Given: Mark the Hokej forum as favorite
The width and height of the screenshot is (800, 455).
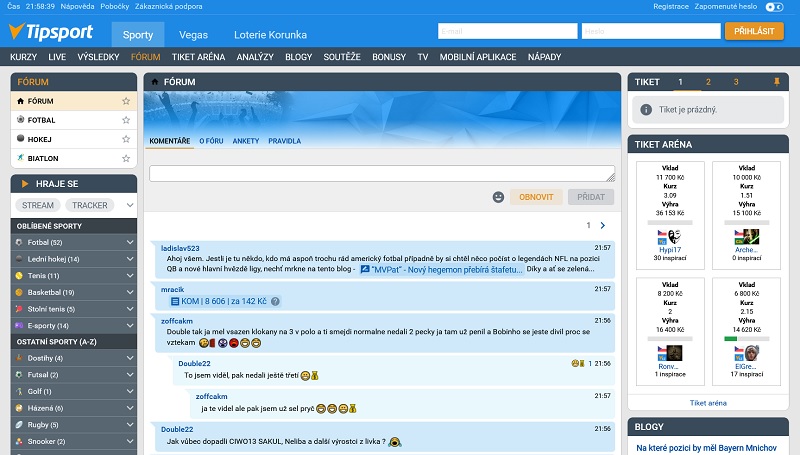Looking at the screenshot, I should (126, 139).
